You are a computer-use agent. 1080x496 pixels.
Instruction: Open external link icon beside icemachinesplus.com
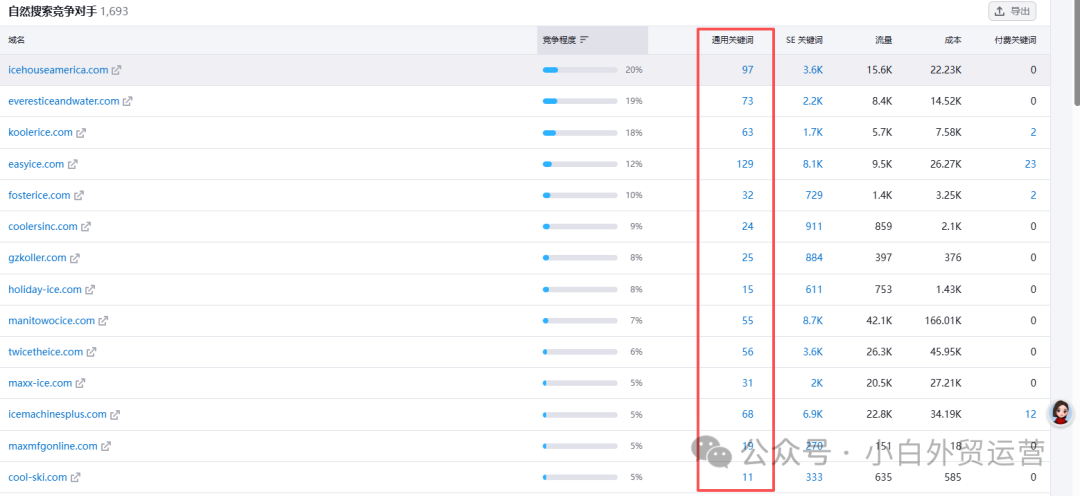115,415
